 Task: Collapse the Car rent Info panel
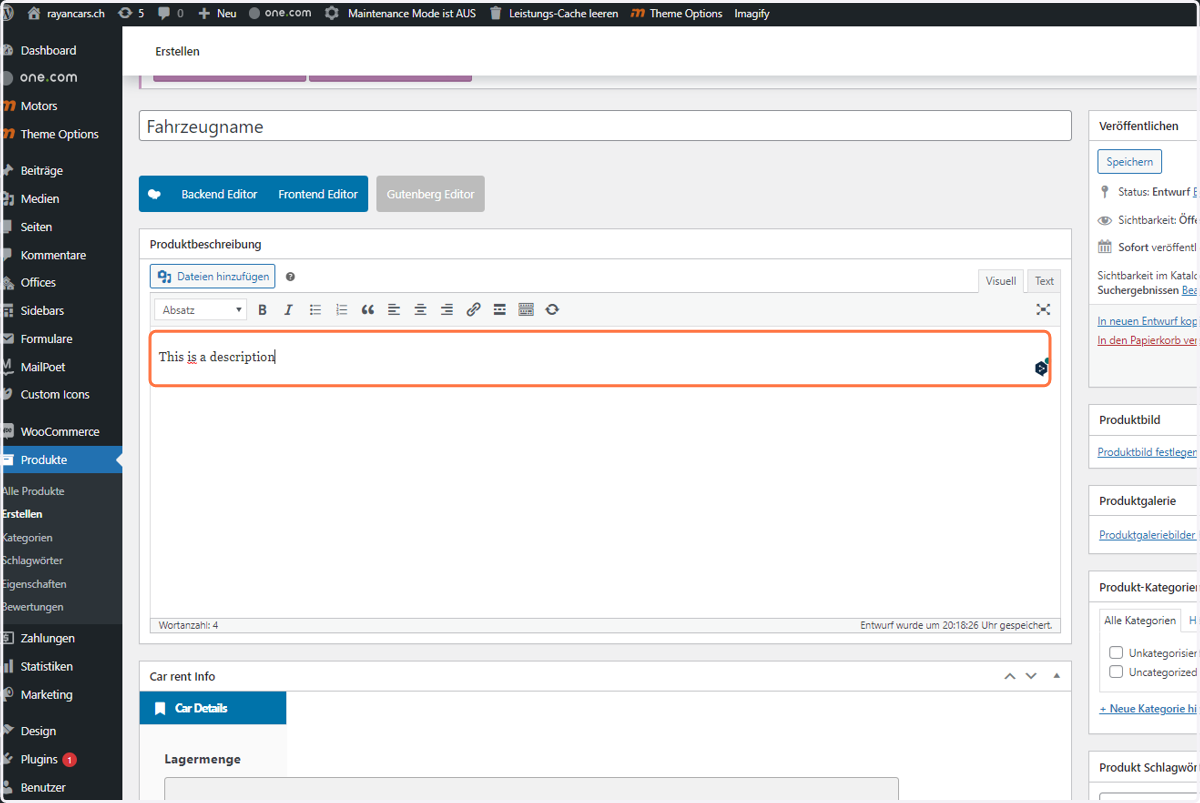tap(1056, 676)
